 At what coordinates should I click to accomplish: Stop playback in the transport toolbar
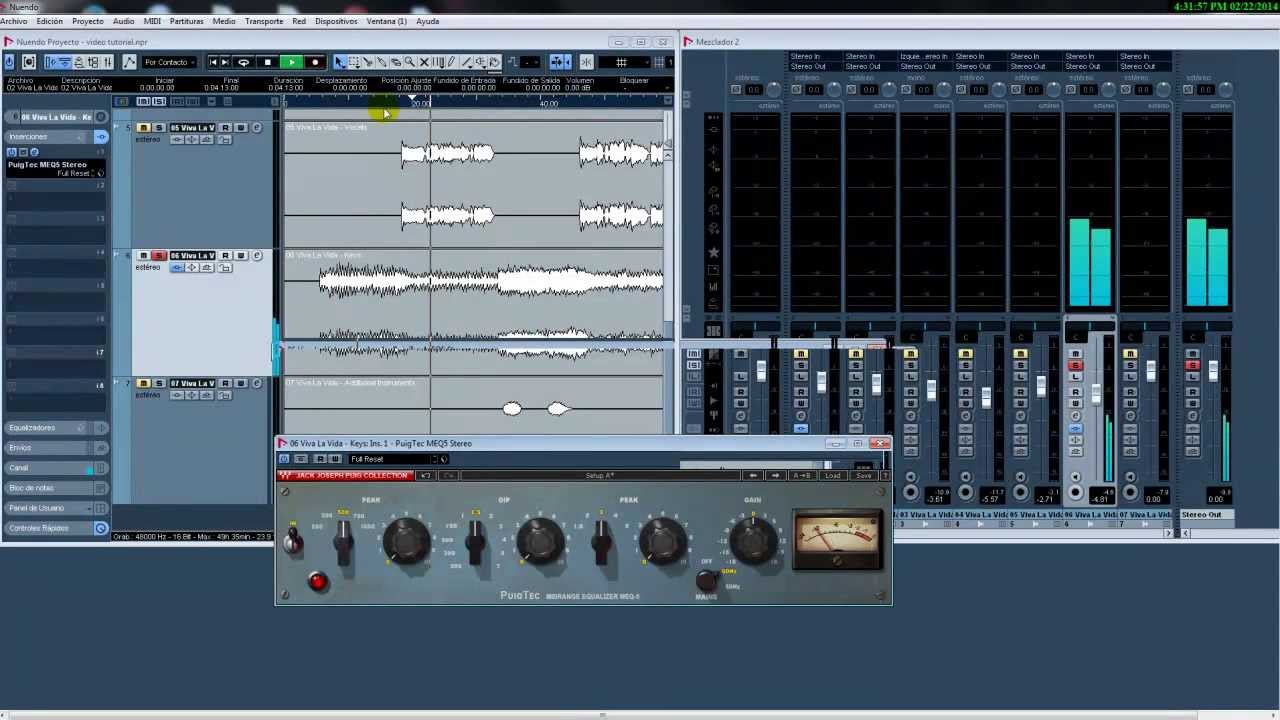[267, 62]
